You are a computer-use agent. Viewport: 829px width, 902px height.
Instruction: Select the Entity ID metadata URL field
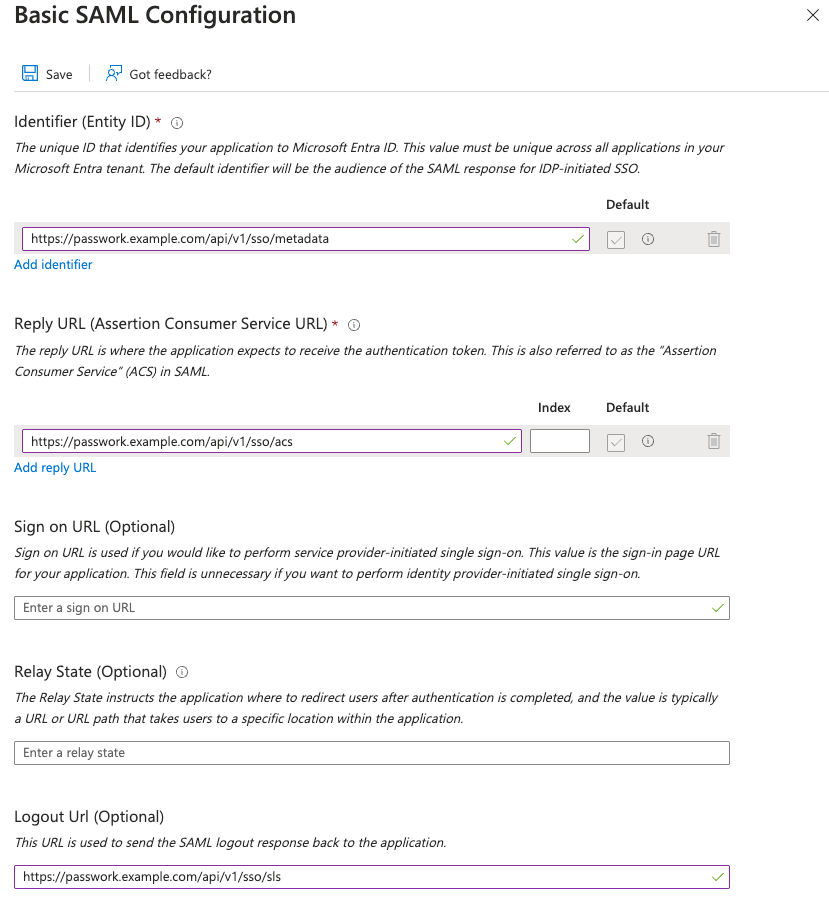click(x=300, y=239)
